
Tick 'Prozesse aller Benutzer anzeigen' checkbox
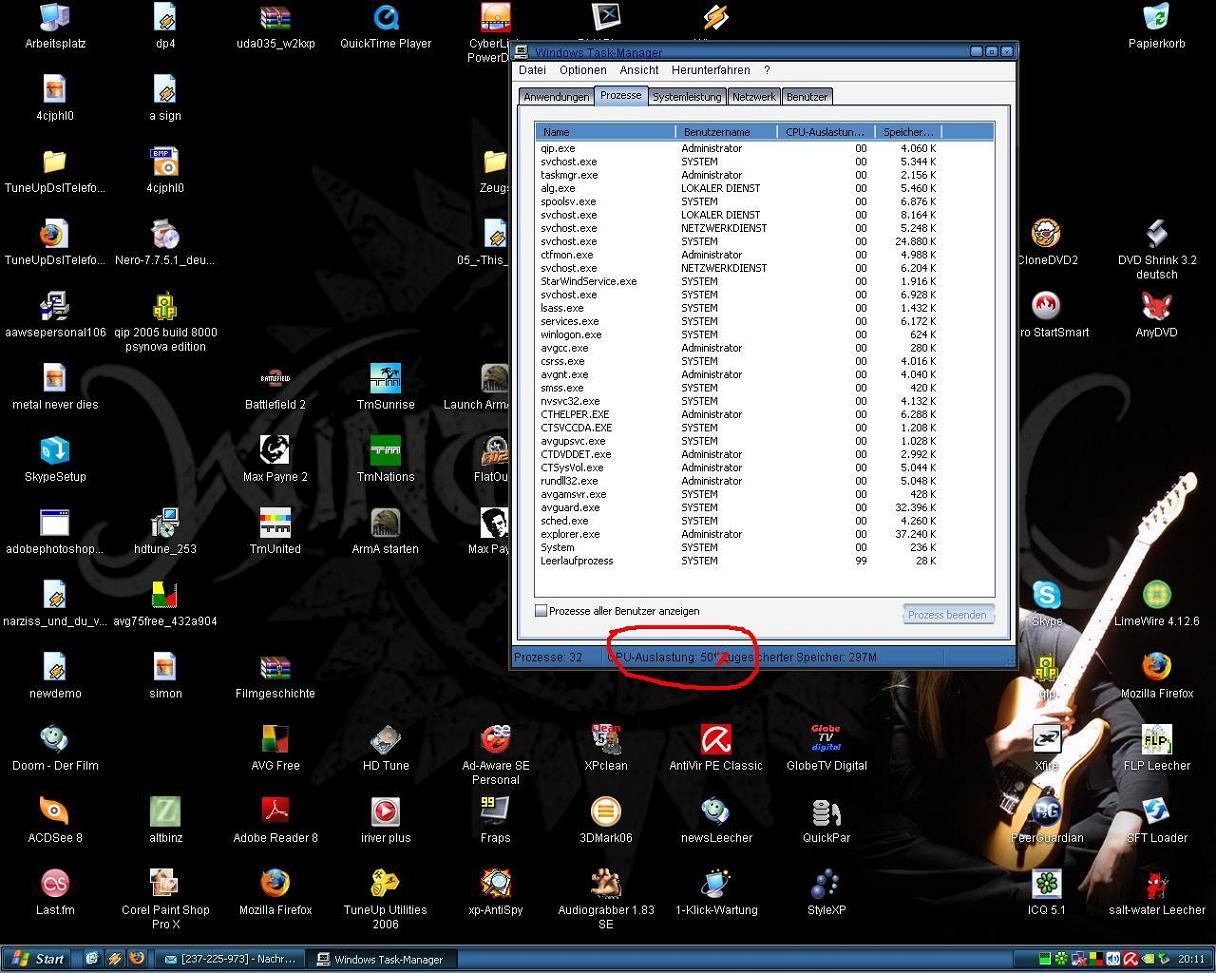pos(541,611)
